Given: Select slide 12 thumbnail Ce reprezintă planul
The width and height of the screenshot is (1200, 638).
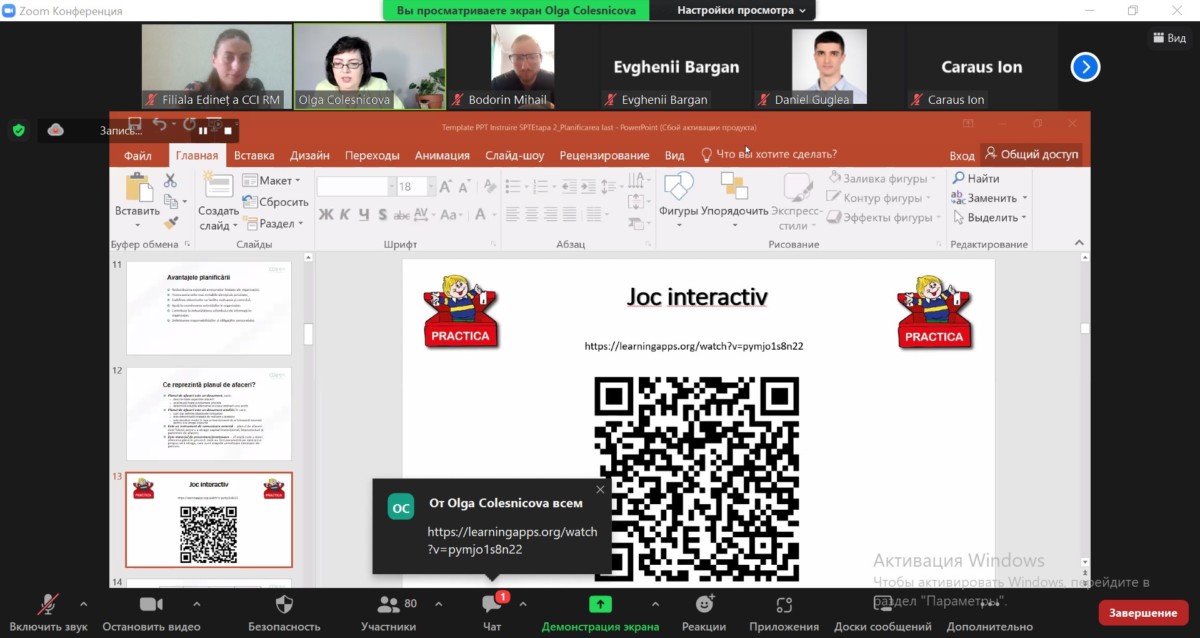Looking at the screenshot, I should pos(209,414).
